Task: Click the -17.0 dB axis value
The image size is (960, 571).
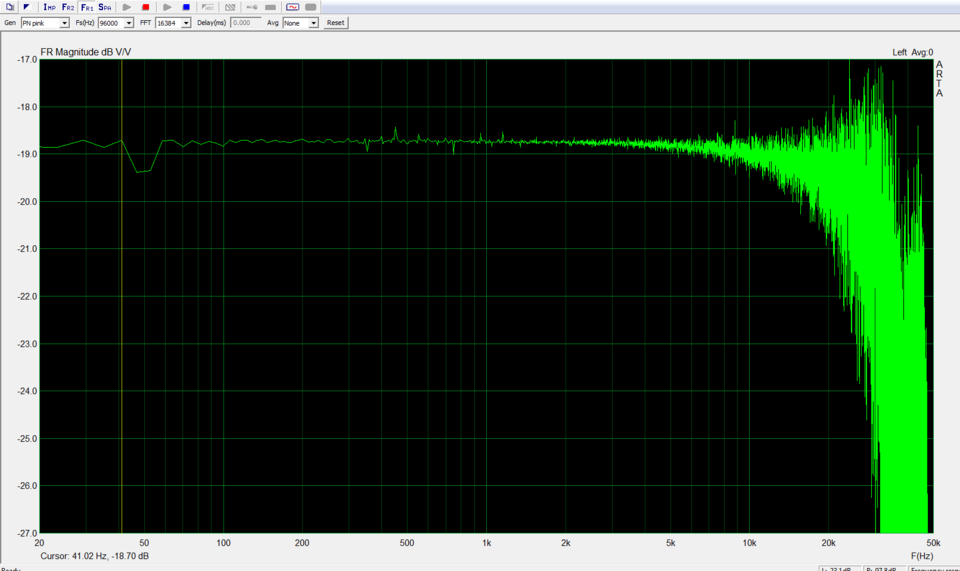Action: (27, 59)
